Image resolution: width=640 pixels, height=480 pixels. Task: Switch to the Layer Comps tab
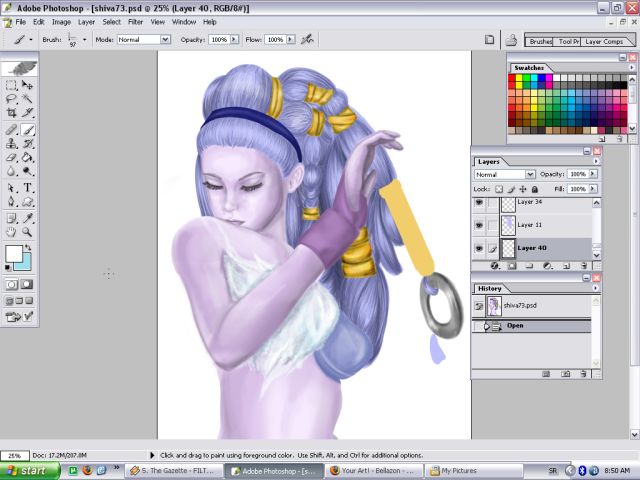(604, 42)
